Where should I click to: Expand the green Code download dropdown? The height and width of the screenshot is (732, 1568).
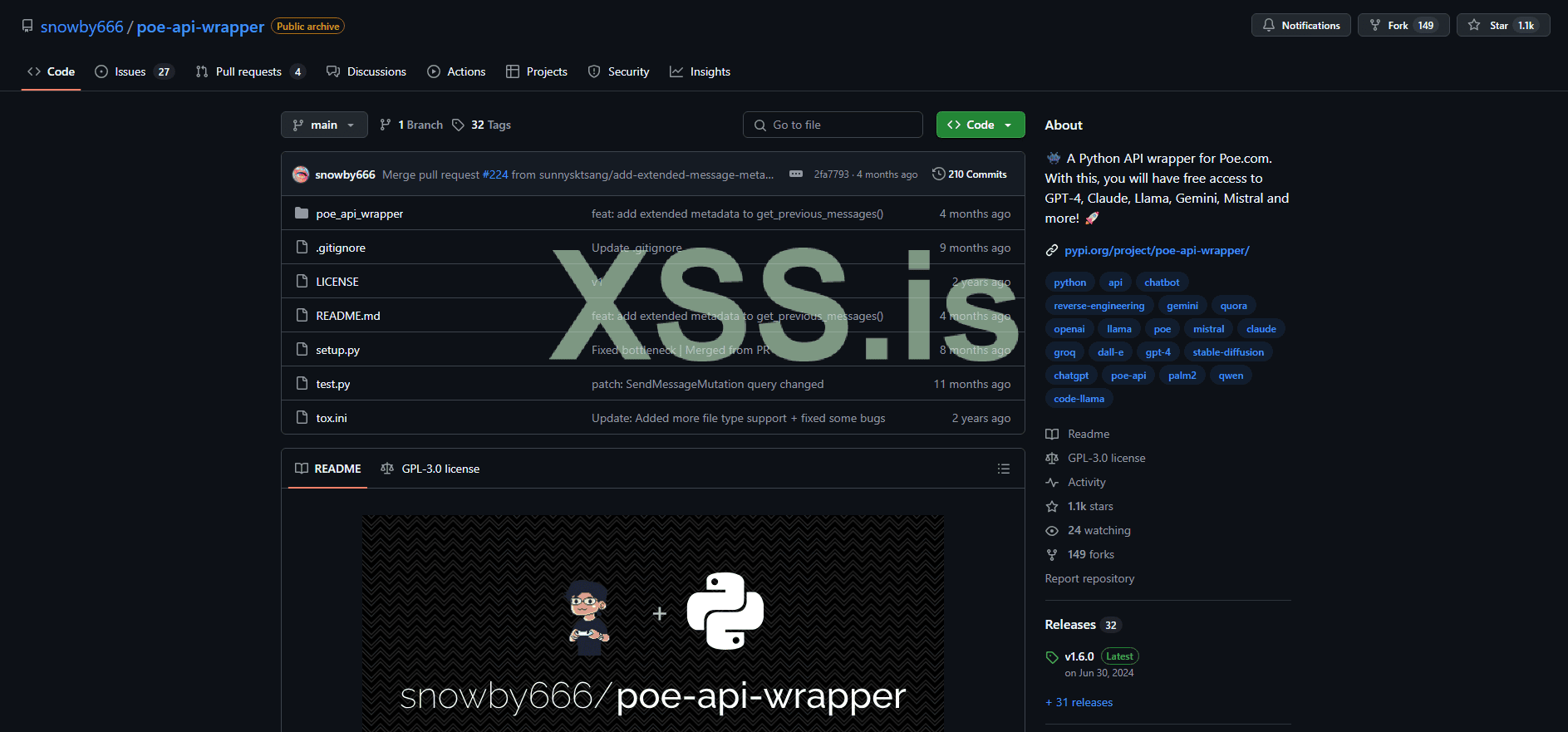pos(981,125)
